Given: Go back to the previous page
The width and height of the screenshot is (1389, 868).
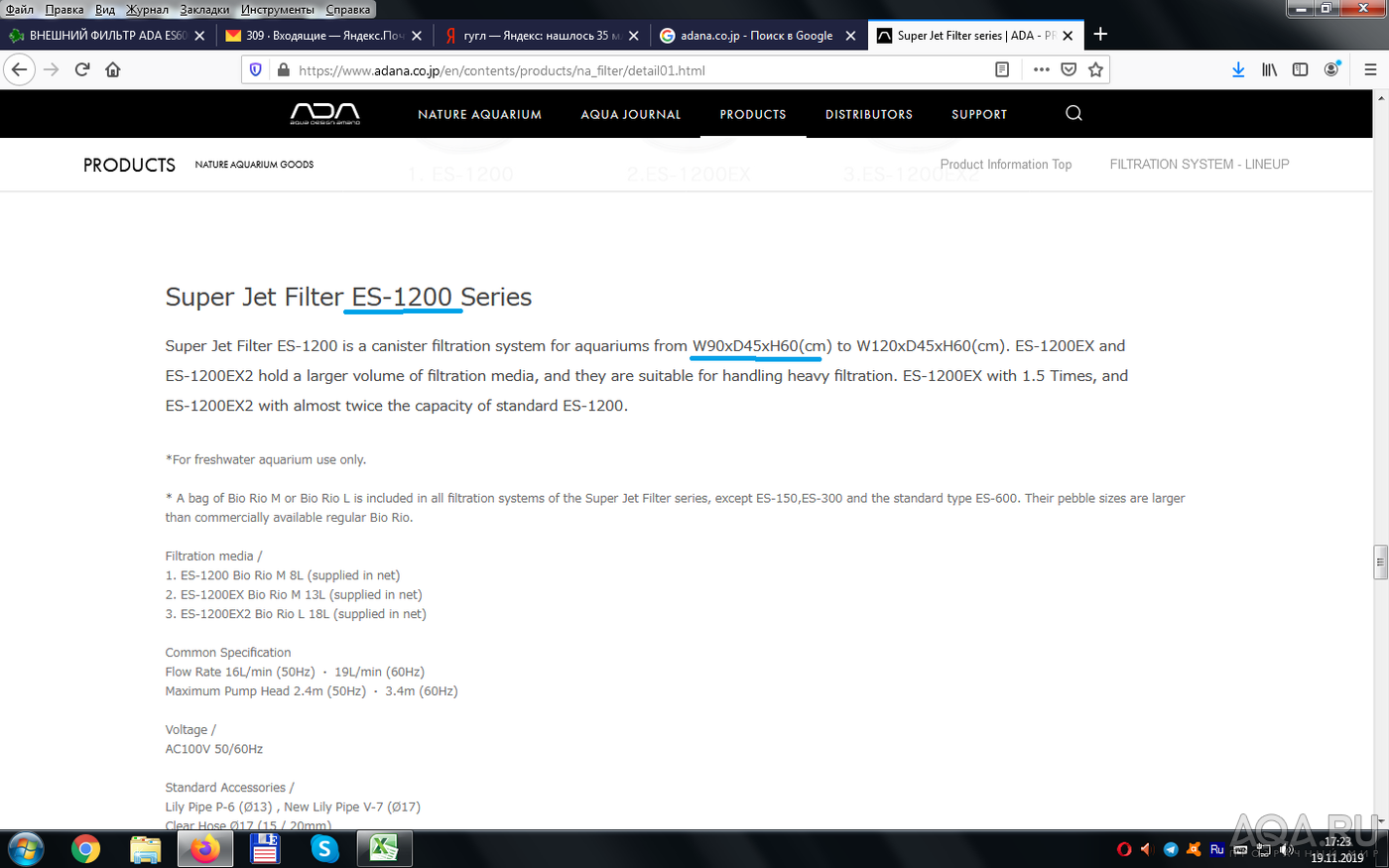Looking at the screenshot, I should click(x=20, y=69).
